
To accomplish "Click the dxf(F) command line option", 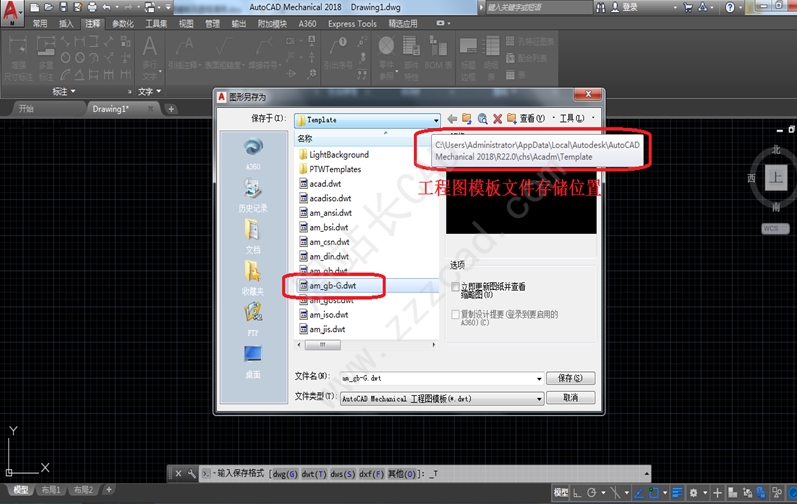I will pyautogui.click(x=372, y=474).
